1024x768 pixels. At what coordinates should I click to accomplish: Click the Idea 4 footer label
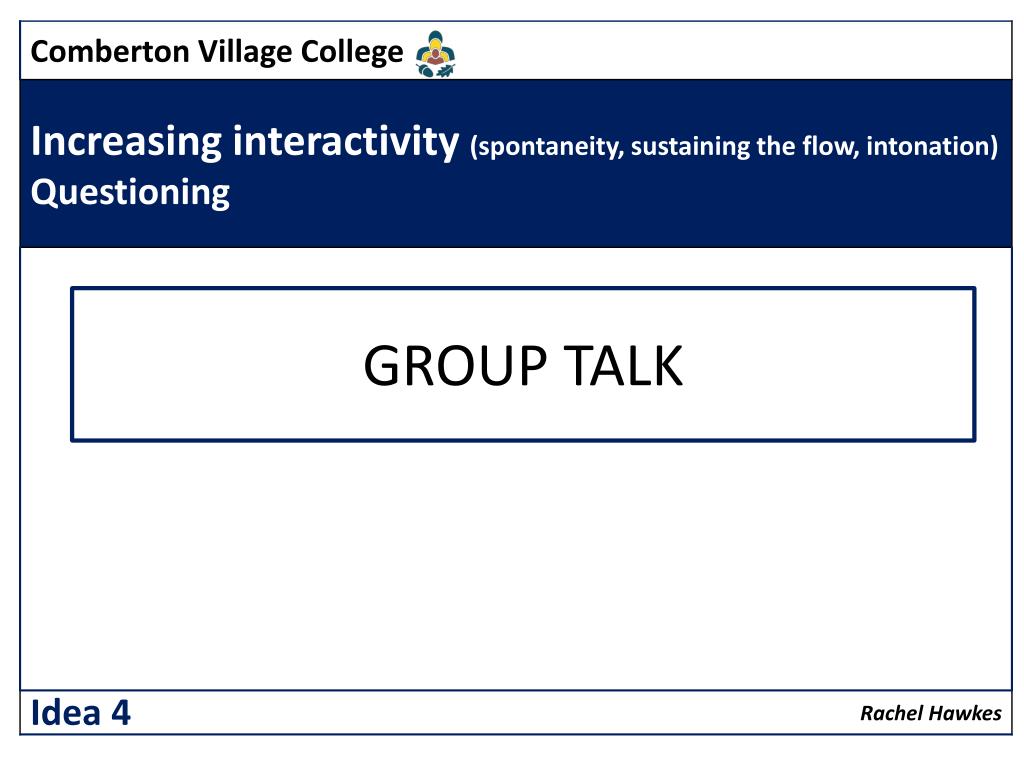tap(80, 713)
